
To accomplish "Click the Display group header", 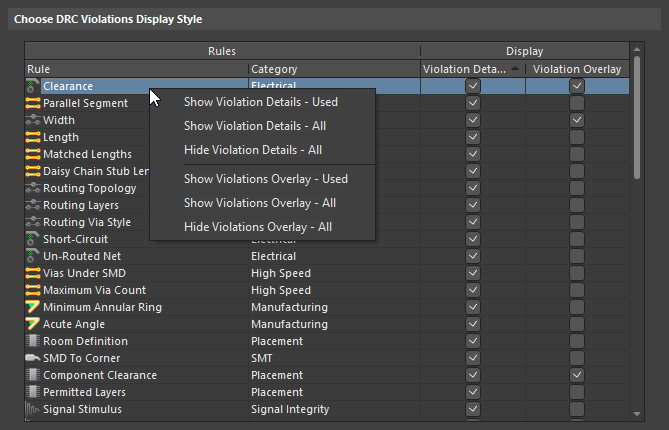I will coord(524,51).
